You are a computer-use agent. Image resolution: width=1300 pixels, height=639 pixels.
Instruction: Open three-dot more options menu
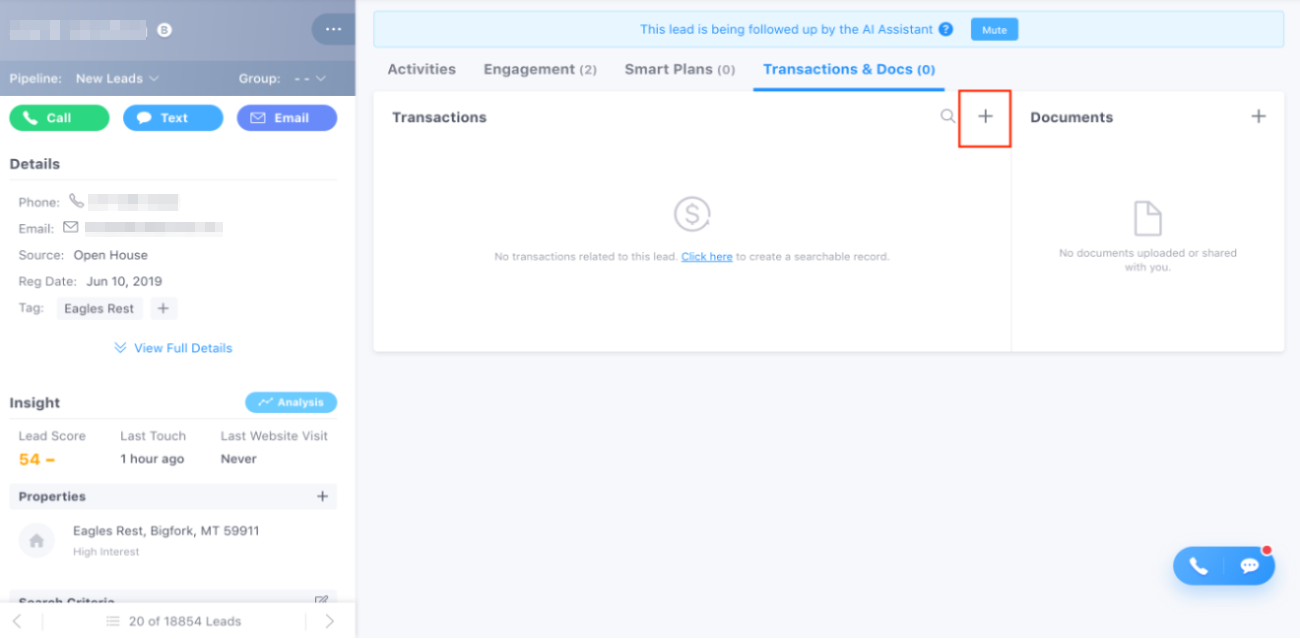(x=333, y=29)
